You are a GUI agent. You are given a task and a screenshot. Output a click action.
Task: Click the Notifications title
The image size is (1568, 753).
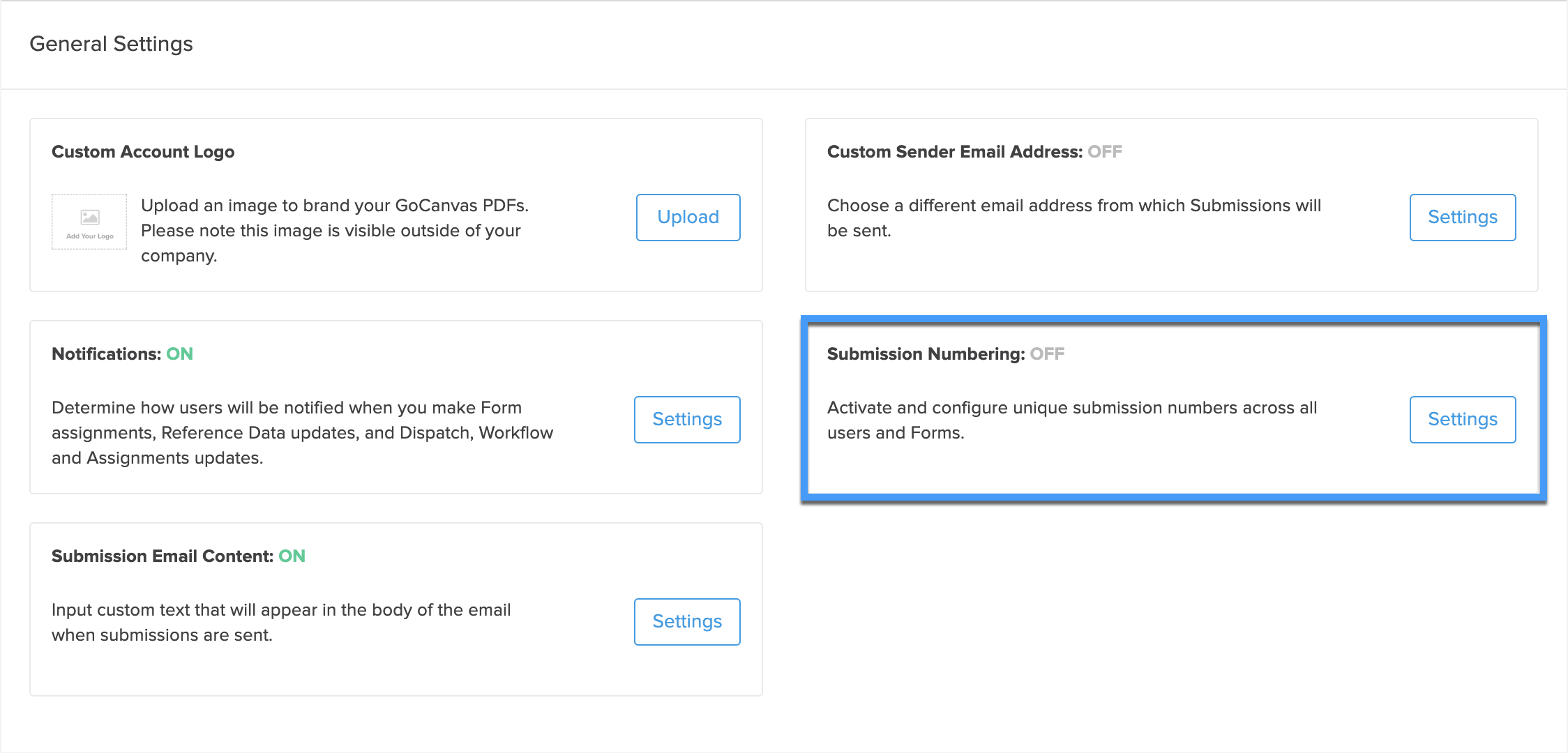106,354
